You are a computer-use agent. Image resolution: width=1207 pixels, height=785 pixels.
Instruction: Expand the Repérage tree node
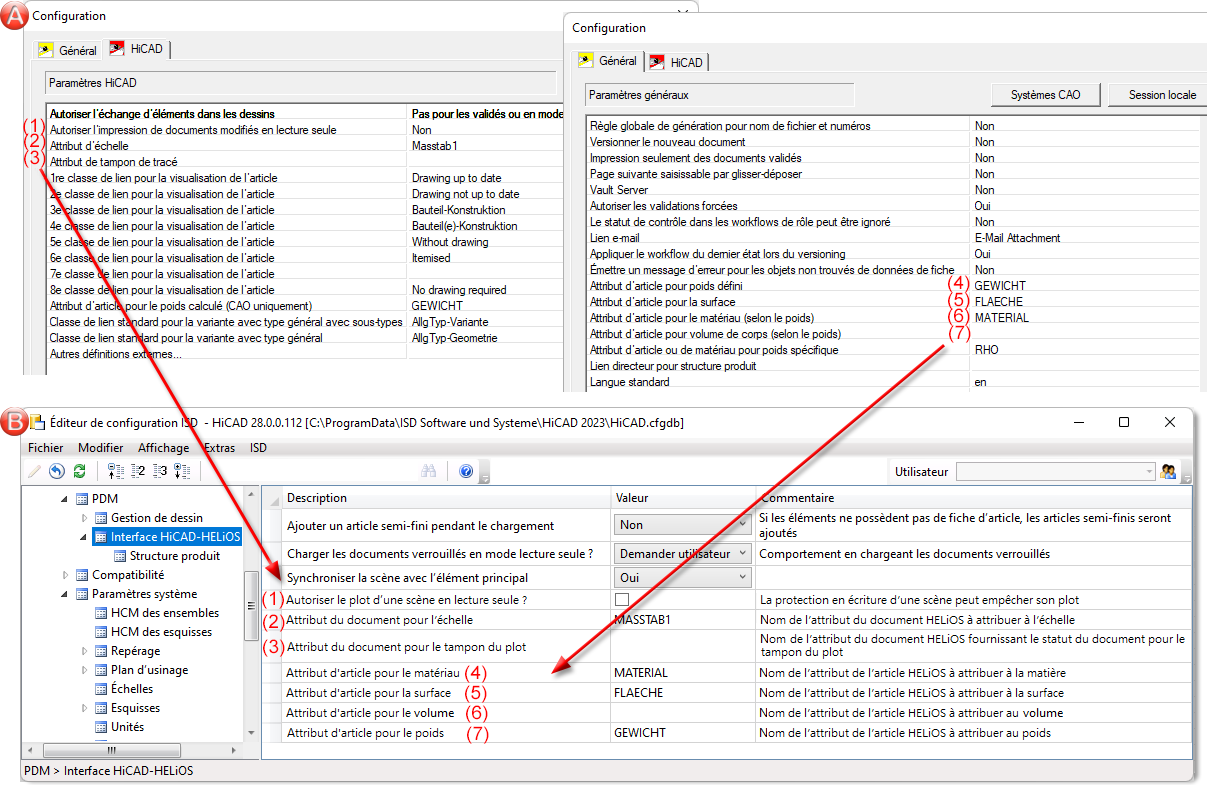tap(85, 651)
